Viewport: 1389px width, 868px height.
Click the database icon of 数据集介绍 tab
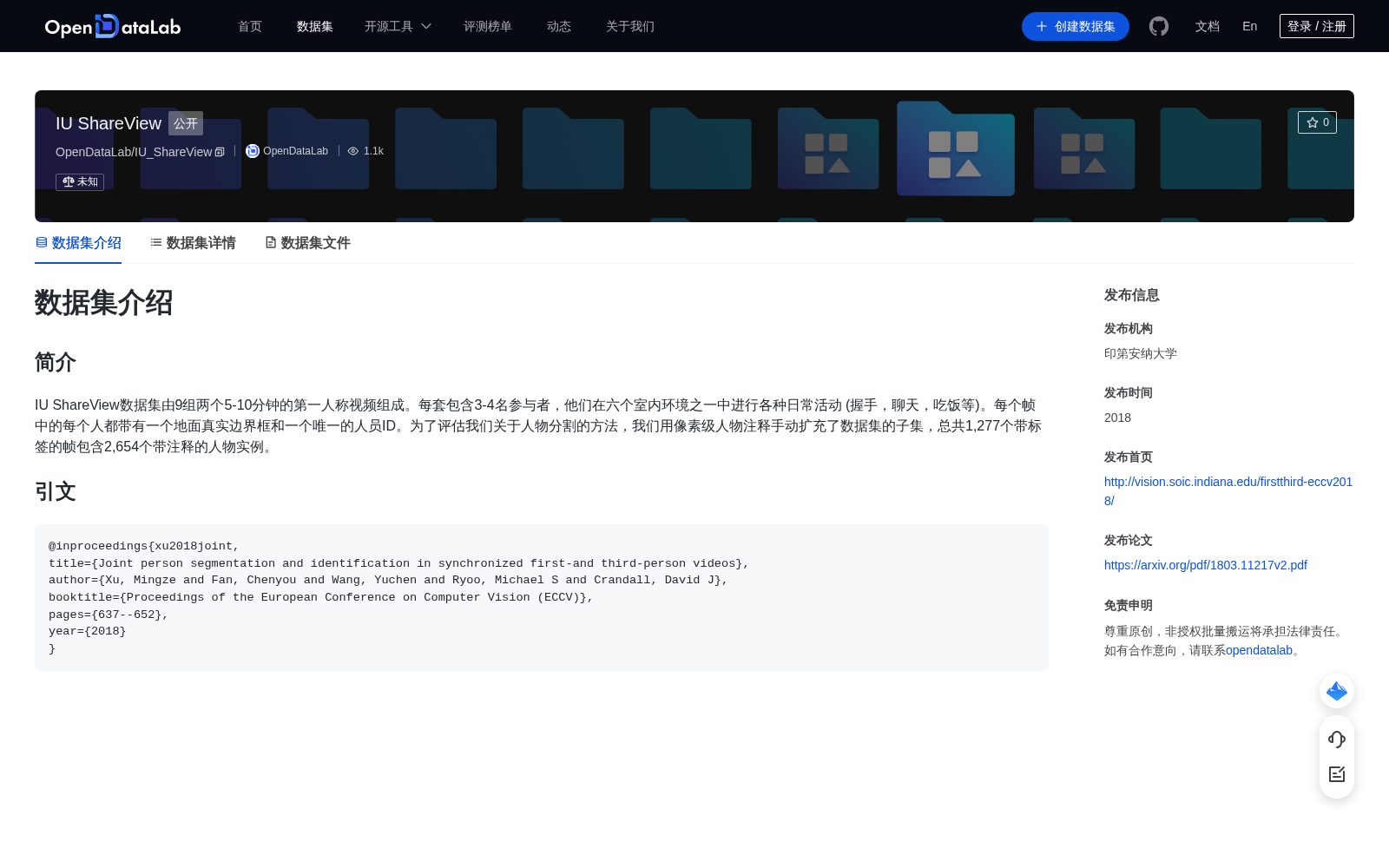(42, 242)
